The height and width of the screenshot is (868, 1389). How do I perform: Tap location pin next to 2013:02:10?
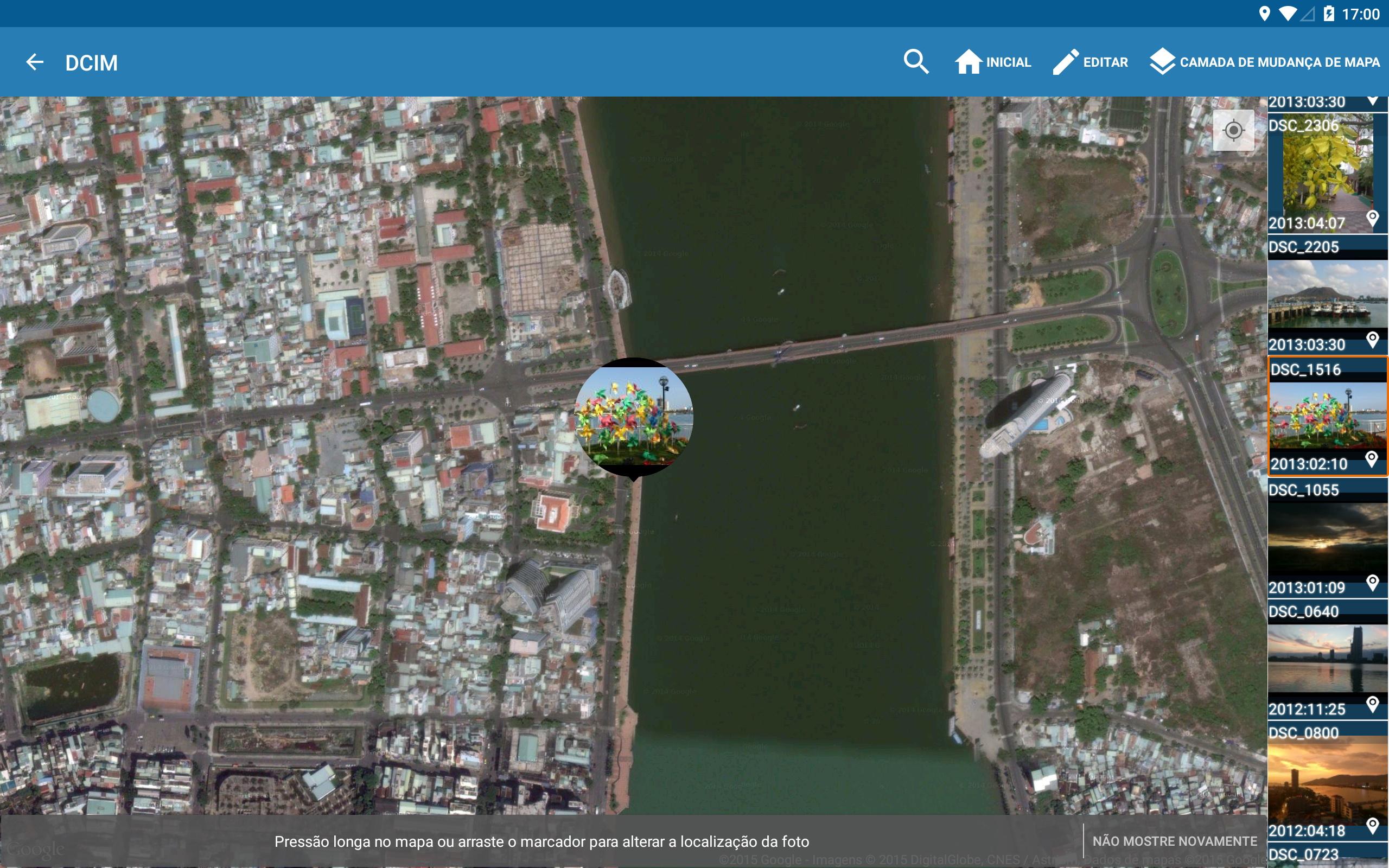click(x=1371, y=459)
